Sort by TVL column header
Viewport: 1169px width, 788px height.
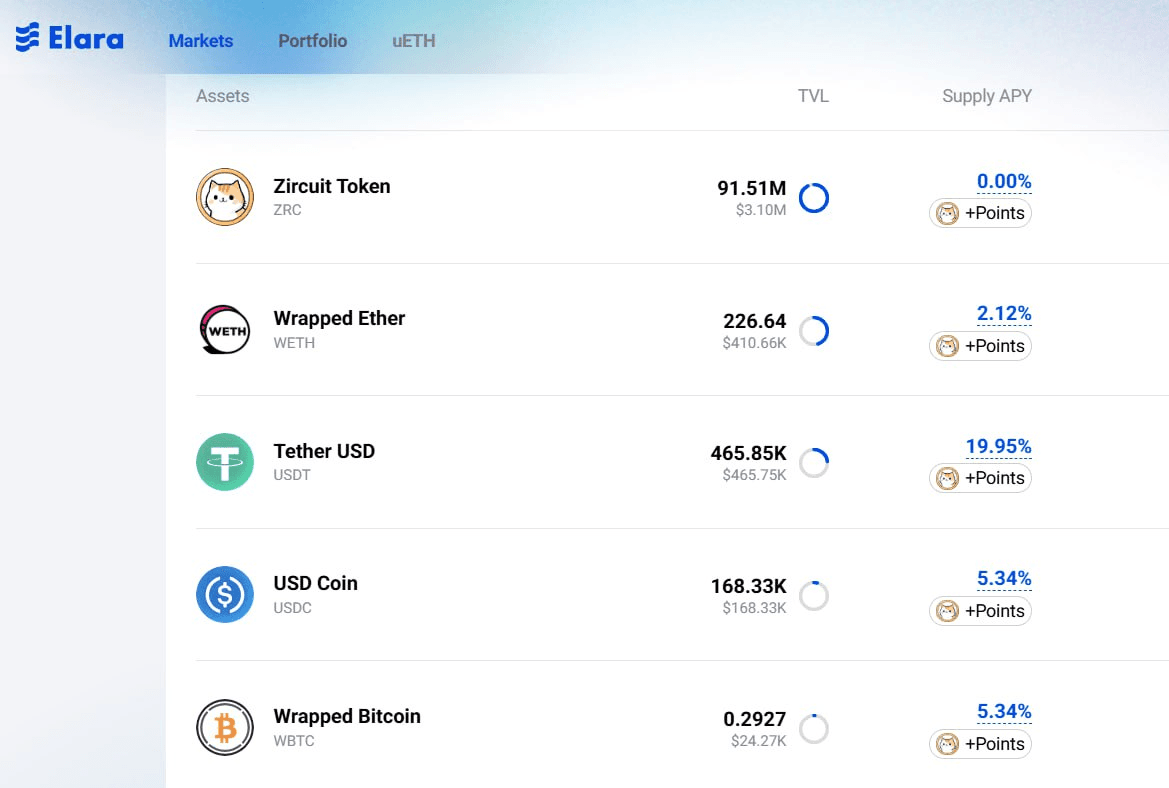pyautogui.click(x=813, y=96)
